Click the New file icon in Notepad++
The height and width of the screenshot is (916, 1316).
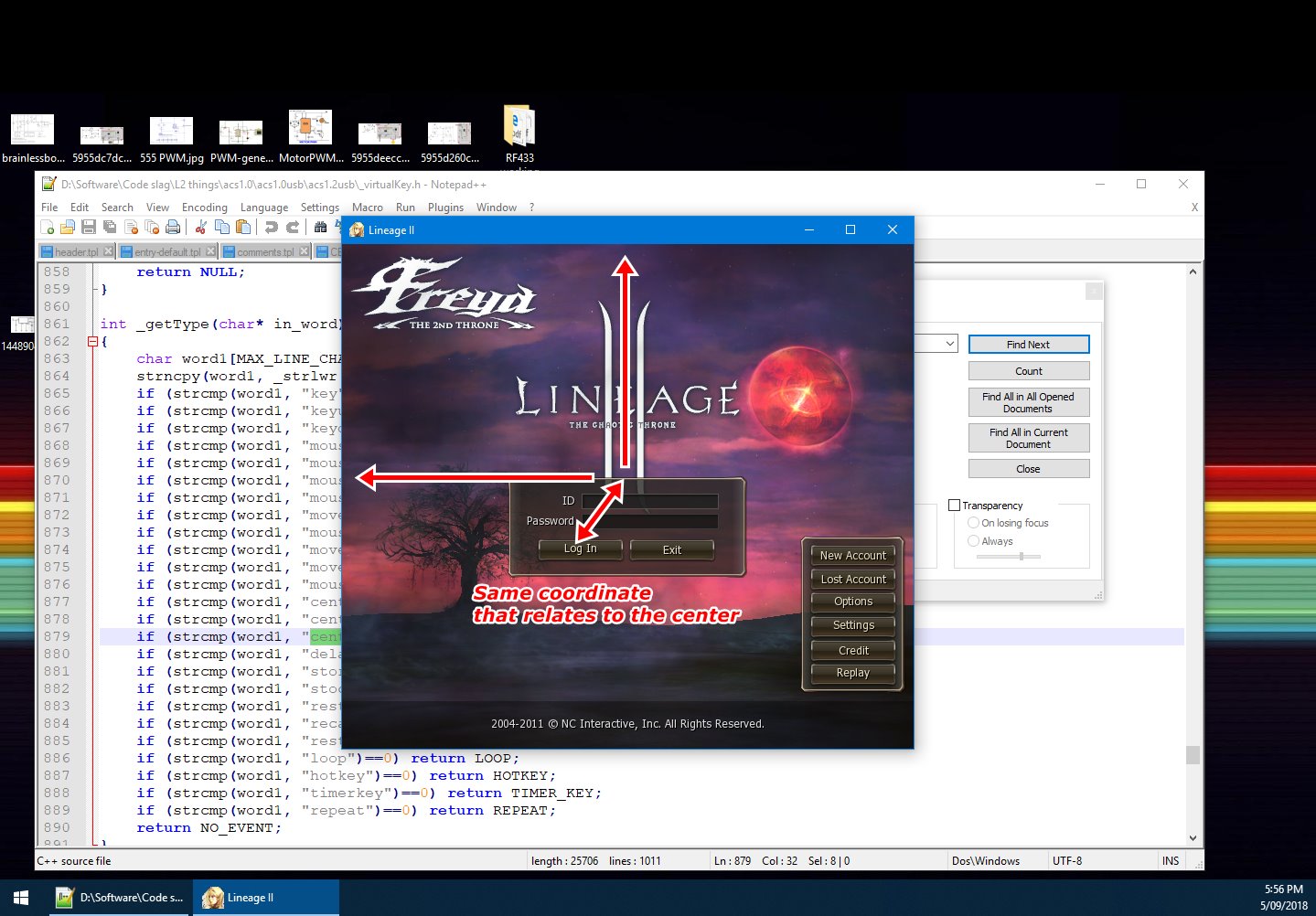[48, 228]
